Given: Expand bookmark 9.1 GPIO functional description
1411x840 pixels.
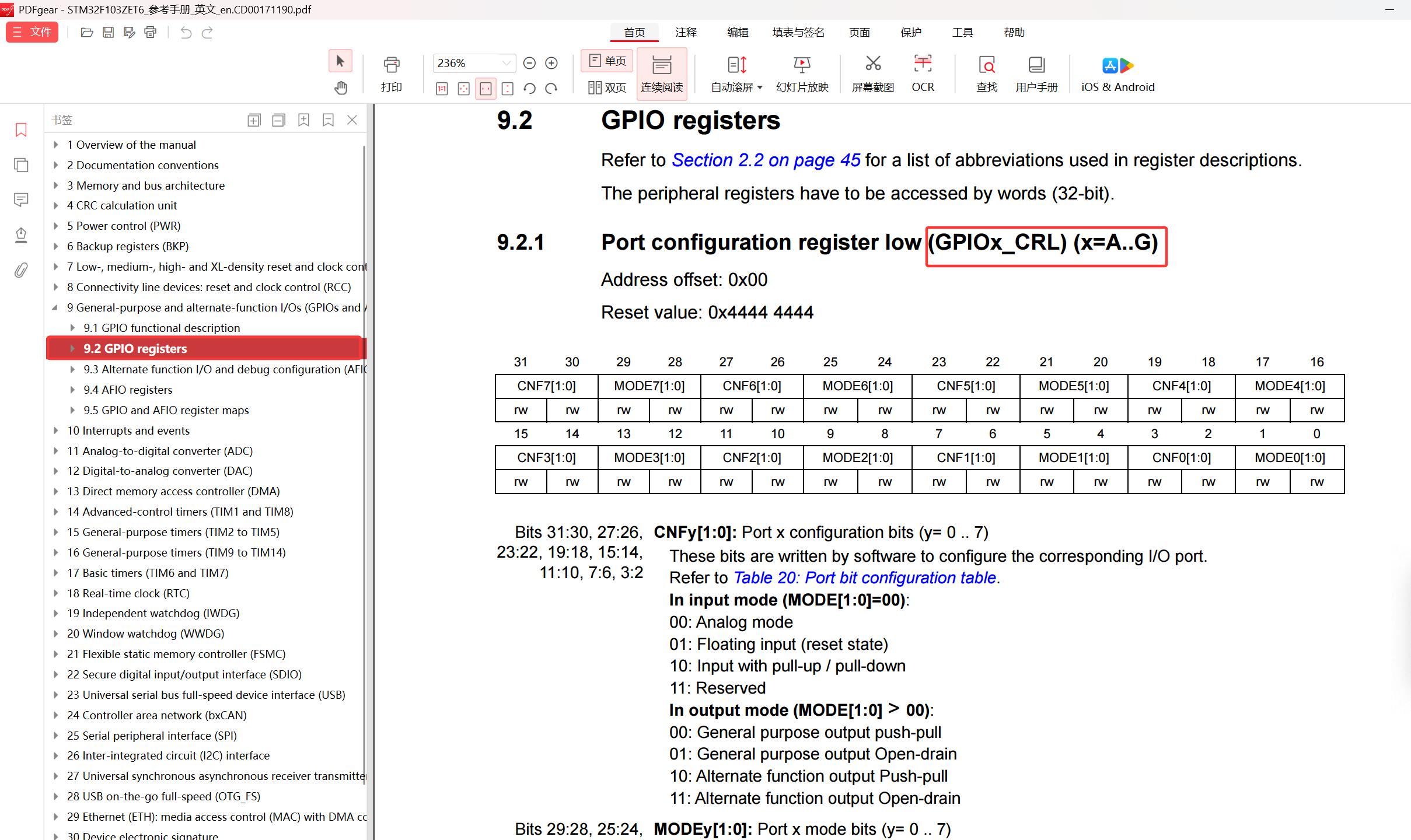Looking at the screenshot, I should (72, 328).
